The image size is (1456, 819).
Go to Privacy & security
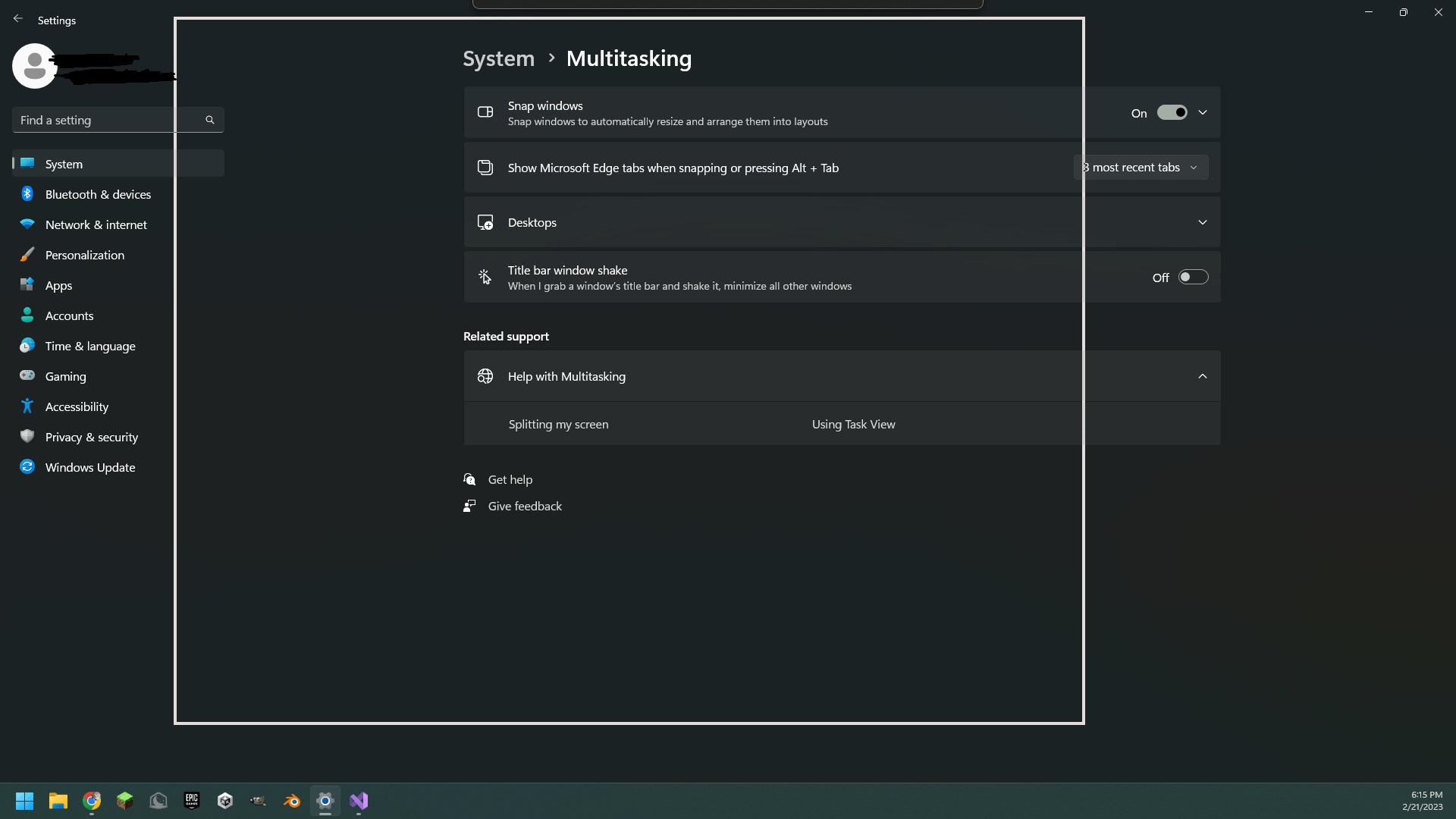(118, 437)
